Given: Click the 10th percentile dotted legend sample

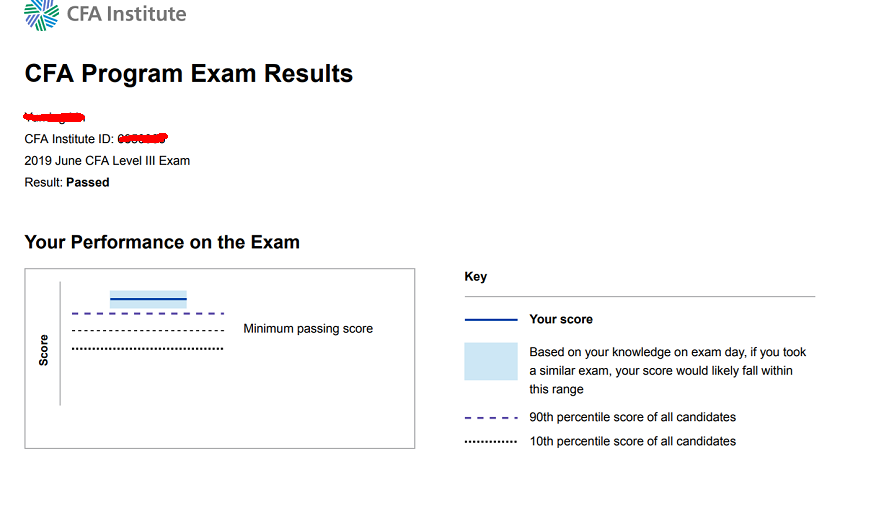Looking at the screenshot, I should coord(491,442).
